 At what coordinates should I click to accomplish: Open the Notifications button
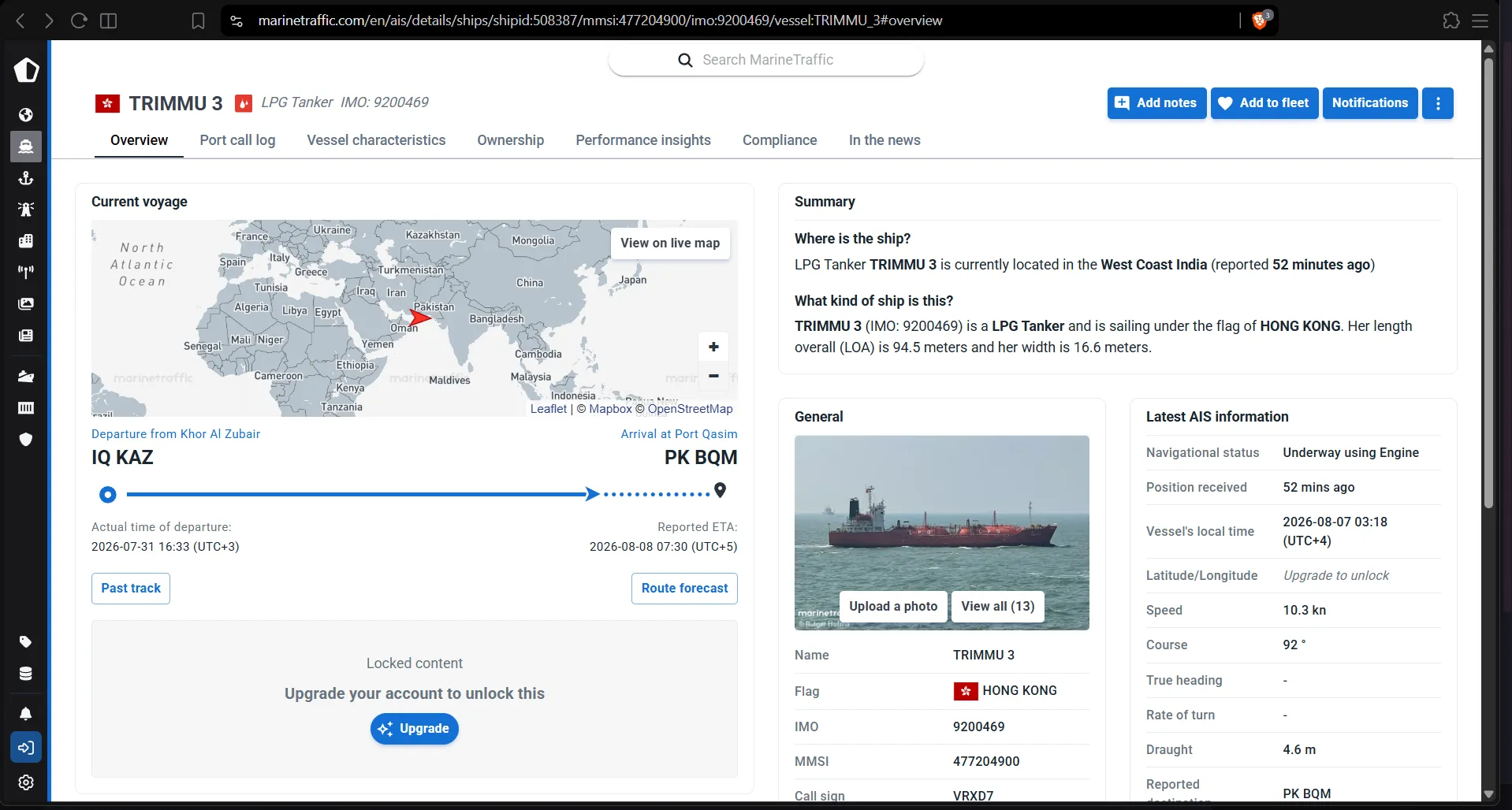pos(1370,103)
